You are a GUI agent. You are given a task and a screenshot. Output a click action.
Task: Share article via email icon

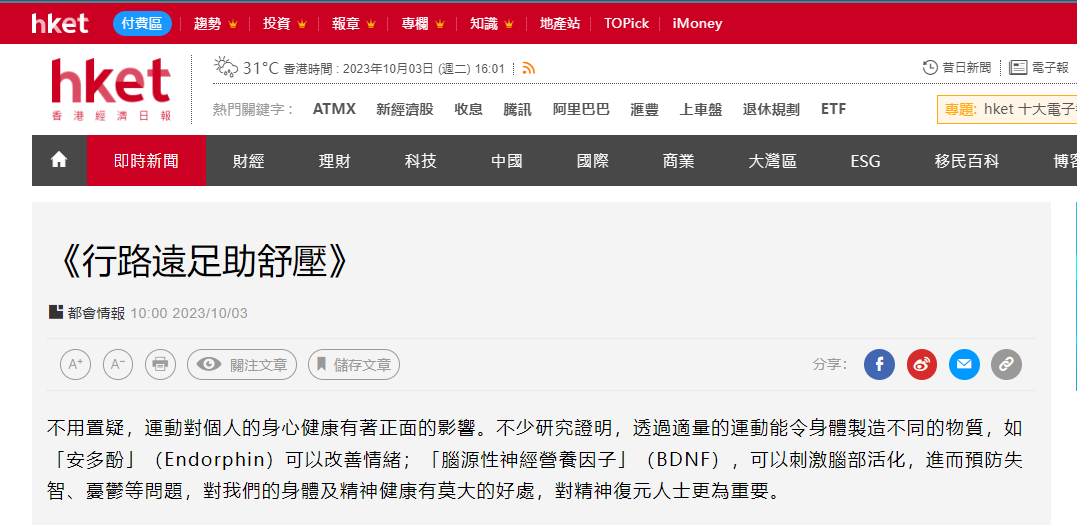[x=964, y=365]
